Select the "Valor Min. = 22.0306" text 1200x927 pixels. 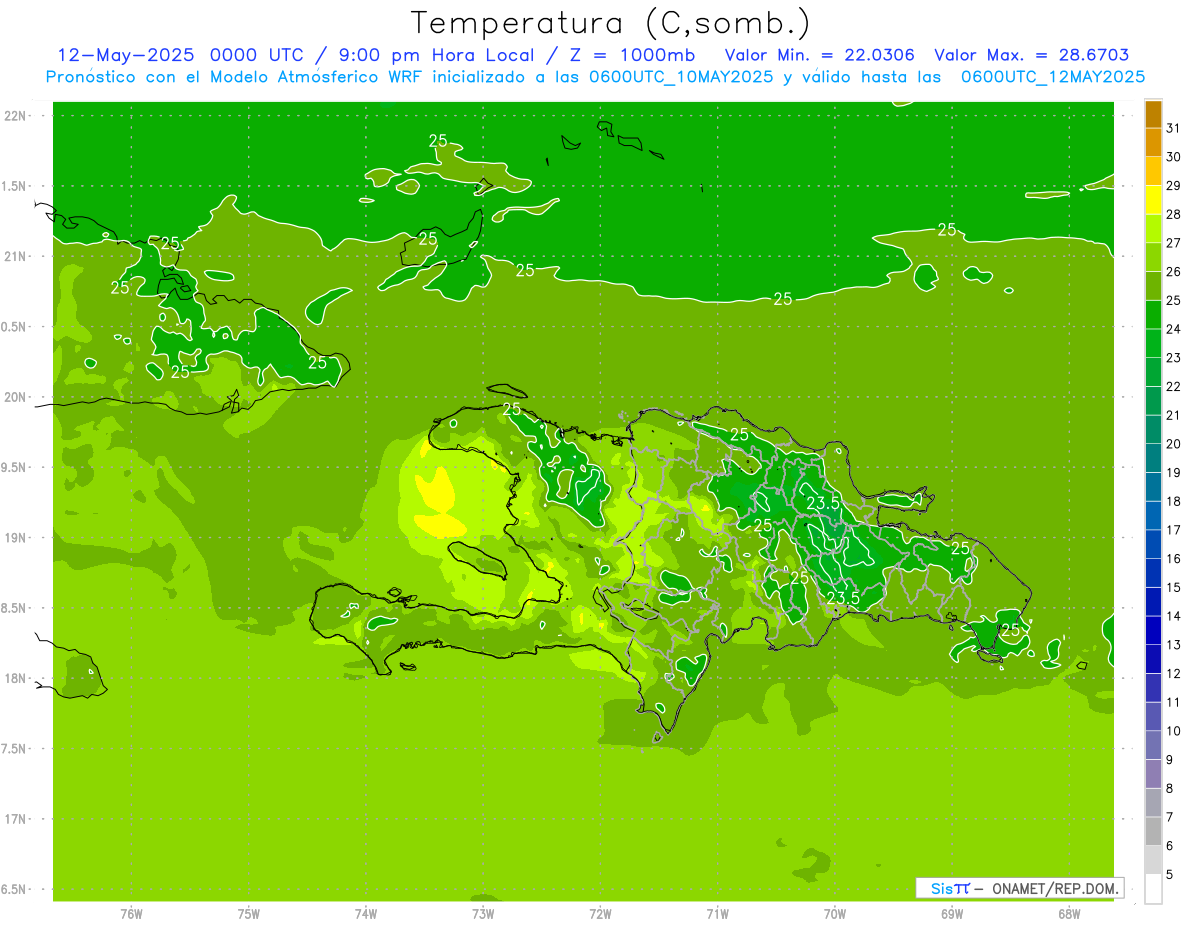(820, 55)
